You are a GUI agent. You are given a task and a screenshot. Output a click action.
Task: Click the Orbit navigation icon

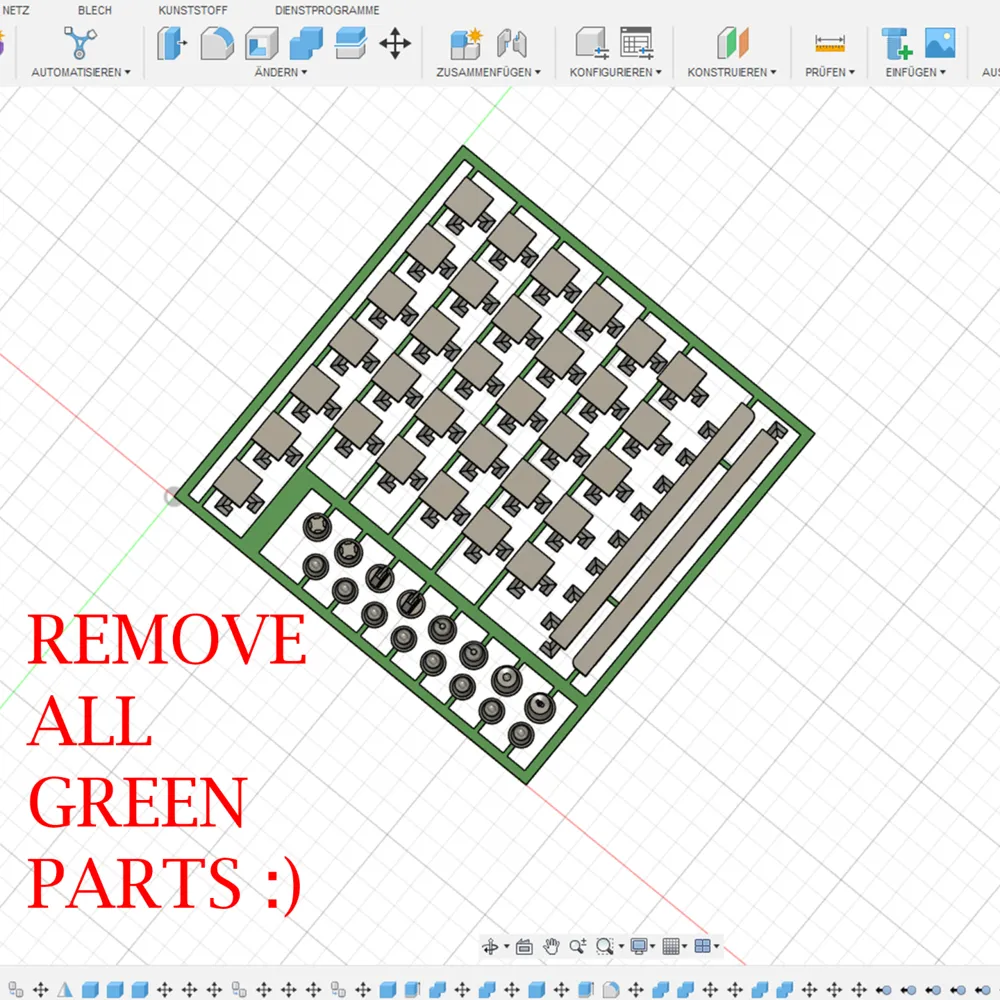pyautogui.click(x=490, y=946)
